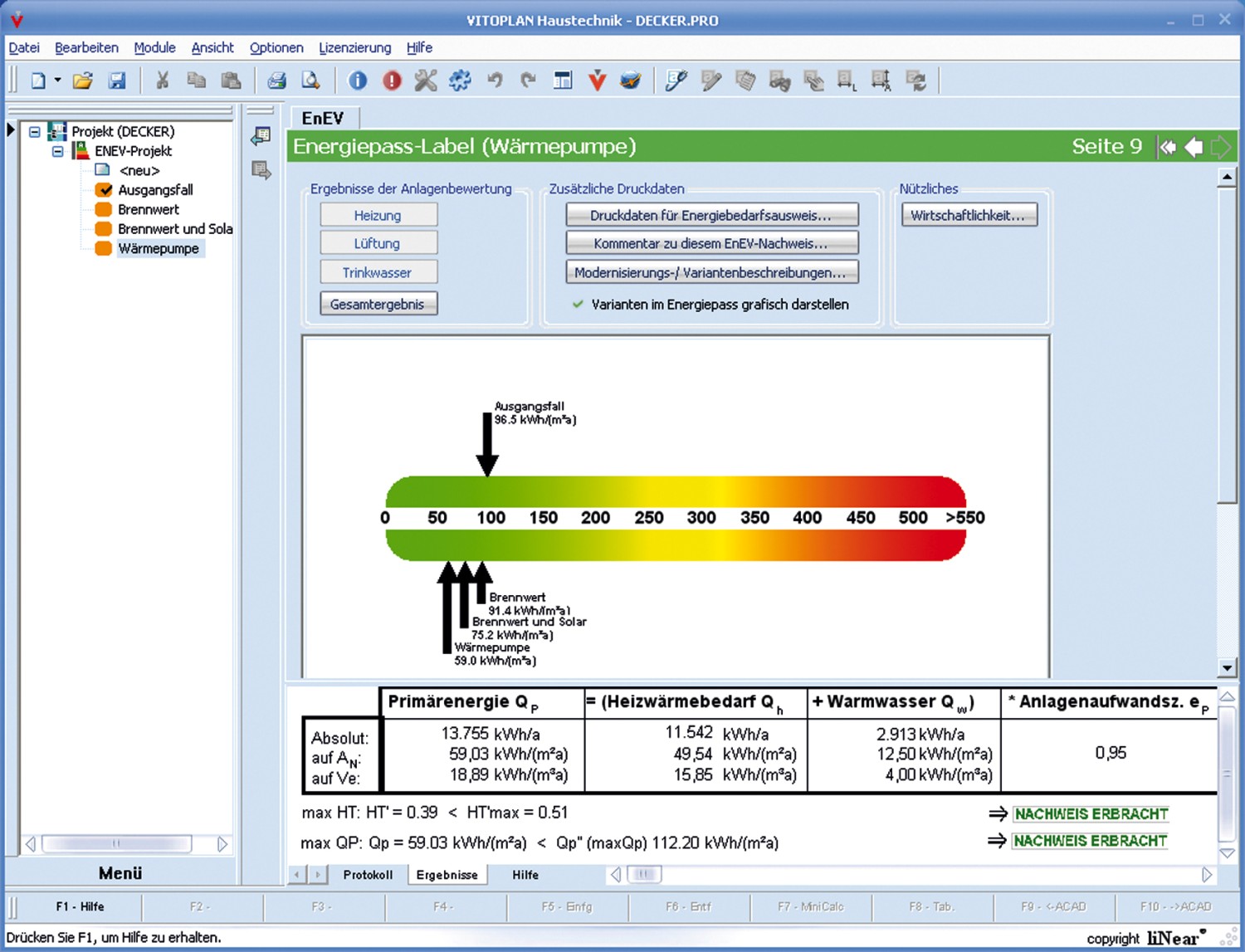Click the Heizung button

click(378, 215)
